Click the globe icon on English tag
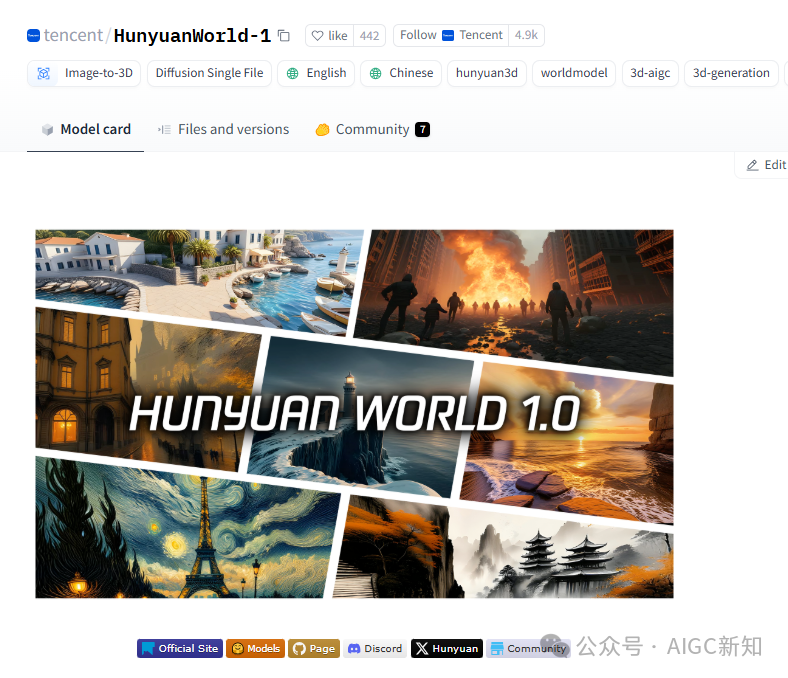788x678 pixels. [x=292, y=73]
